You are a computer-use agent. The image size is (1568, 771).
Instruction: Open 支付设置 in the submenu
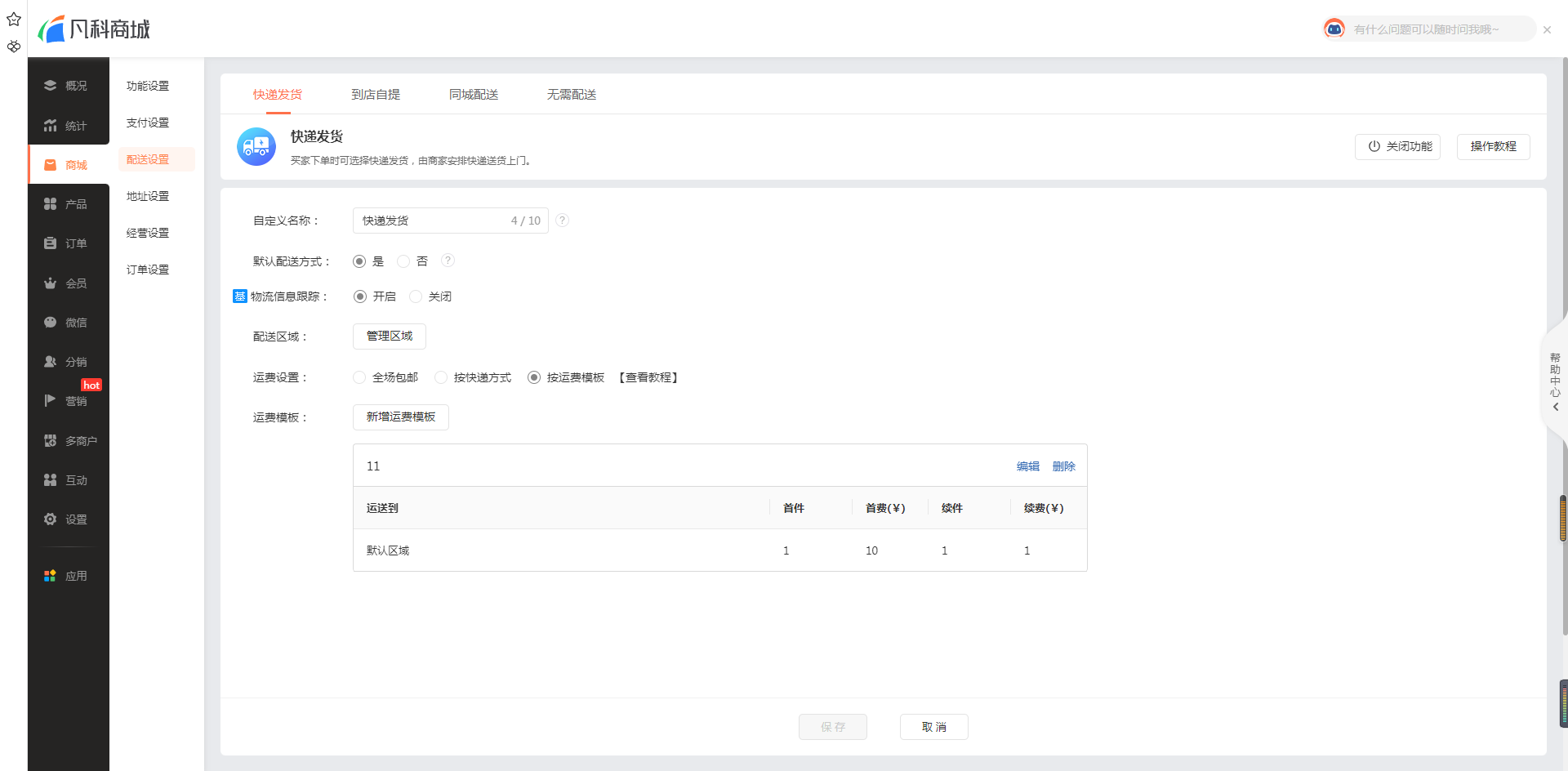click(x=148, y=123)
